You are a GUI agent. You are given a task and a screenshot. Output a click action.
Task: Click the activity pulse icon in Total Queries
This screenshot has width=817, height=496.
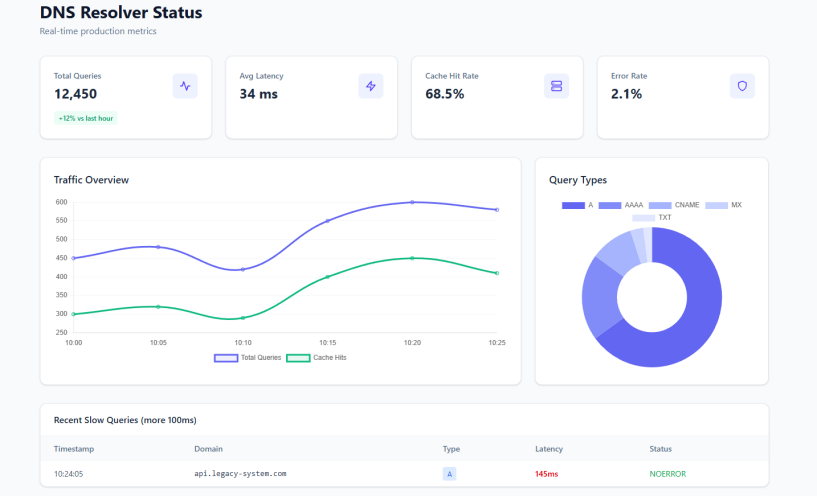pos(184,86)
